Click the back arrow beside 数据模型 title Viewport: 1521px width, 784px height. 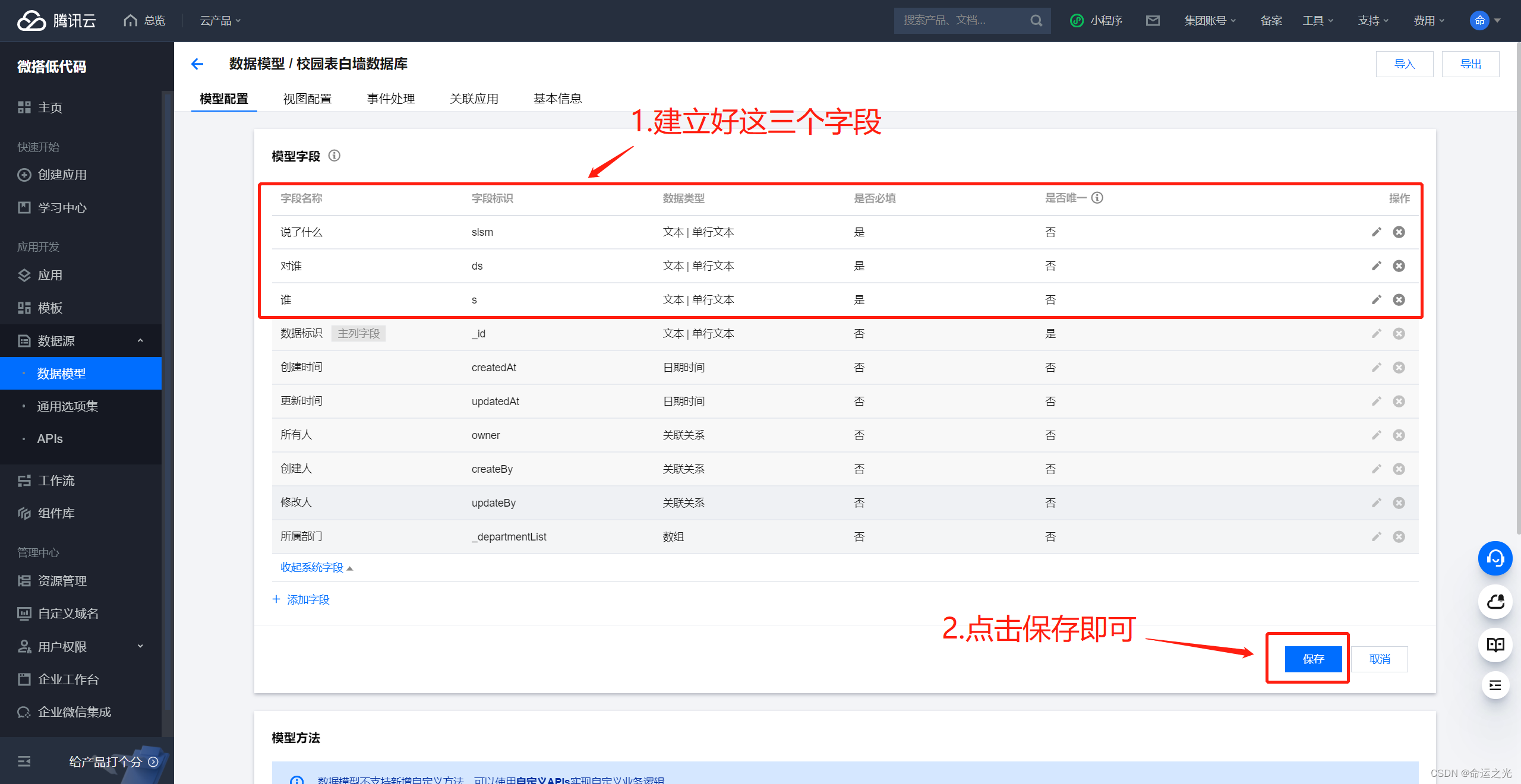(x=197, y=64)
